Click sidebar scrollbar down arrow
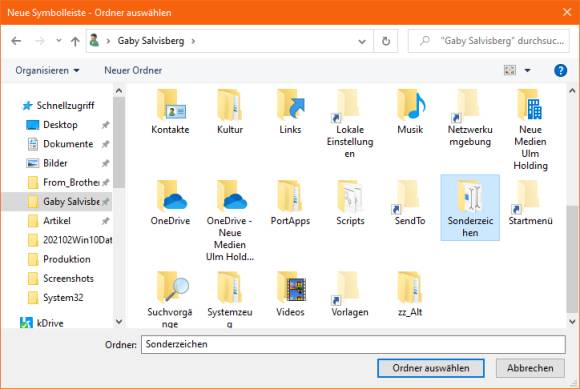Viewport: 580px width, 389px height. pos(119,322)
